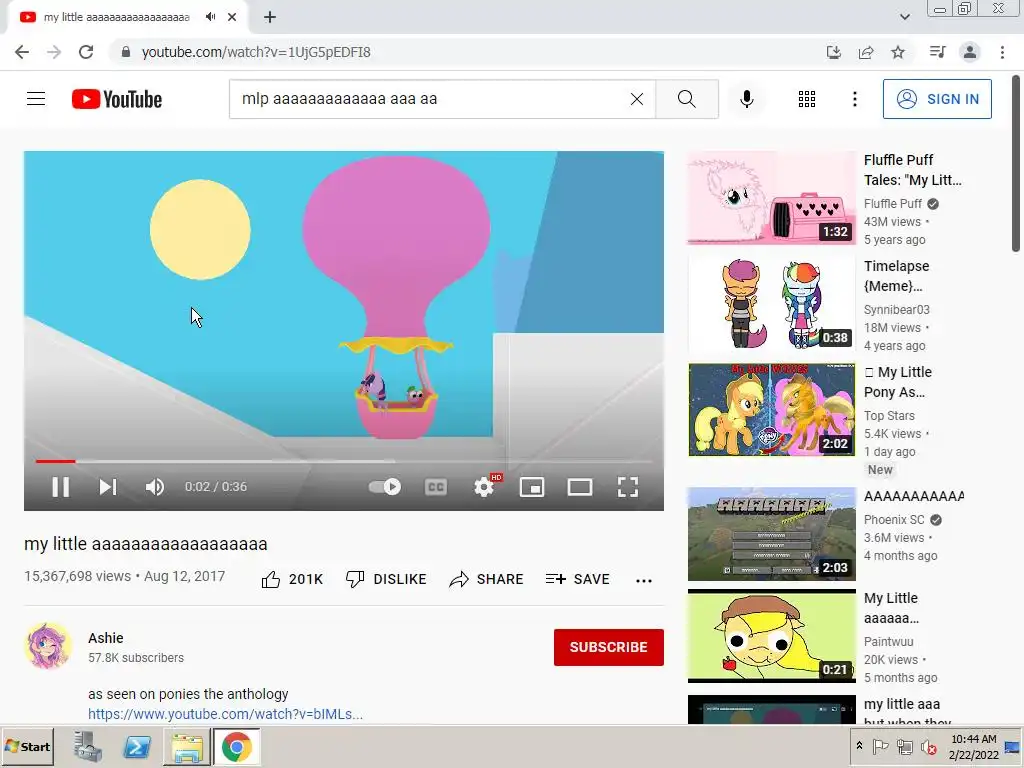Image resolution: width=1024 pixels, height=768 pixels.
Task: Bookmark this tab with the star
Action: [898, 52]
